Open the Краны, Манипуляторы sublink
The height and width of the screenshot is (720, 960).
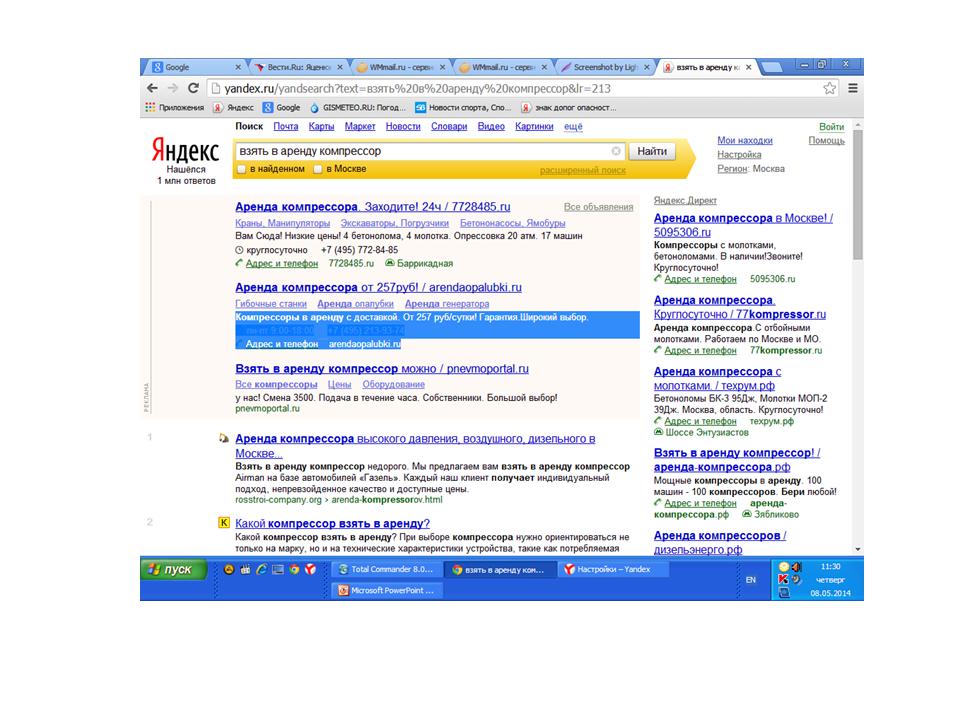click(282, 223)
